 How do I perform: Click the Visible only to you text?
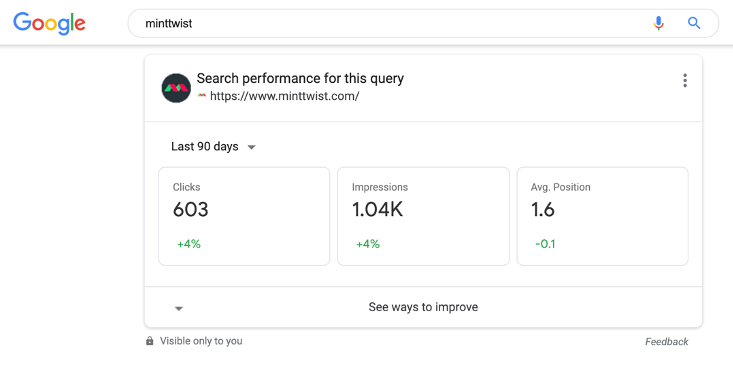pos(201,341)
